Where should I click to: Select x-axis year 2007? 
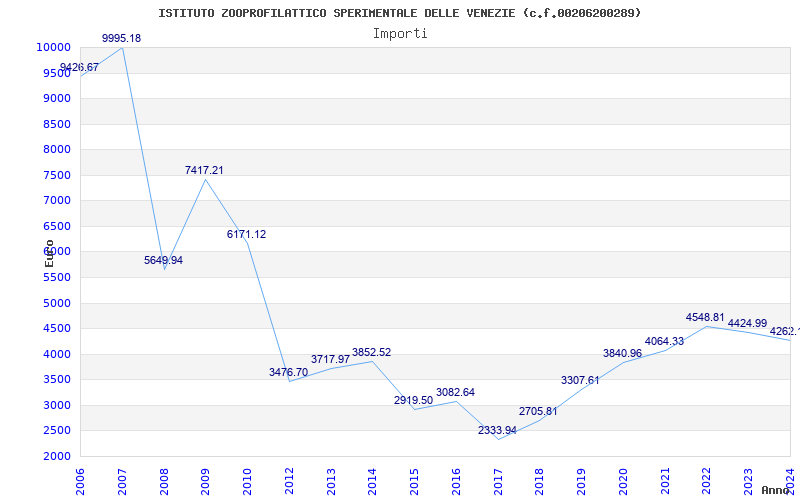coord(122,482)
